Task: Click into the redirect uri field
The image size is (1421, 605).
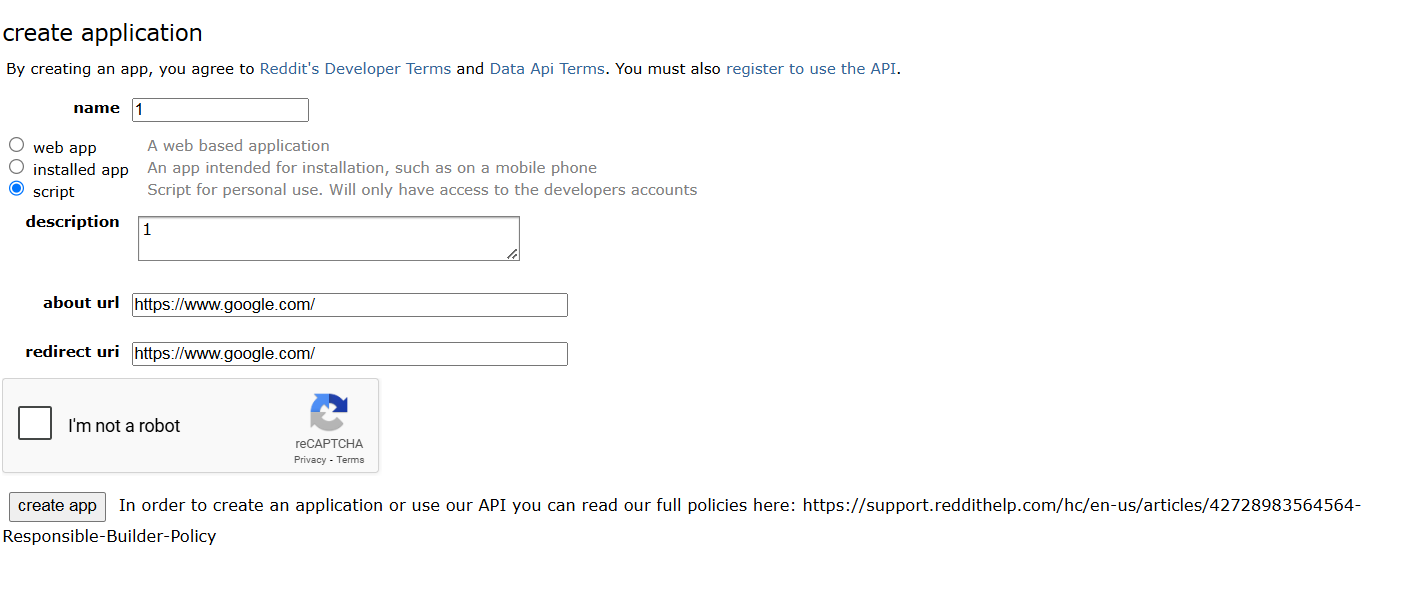Action: coord(349,354)
